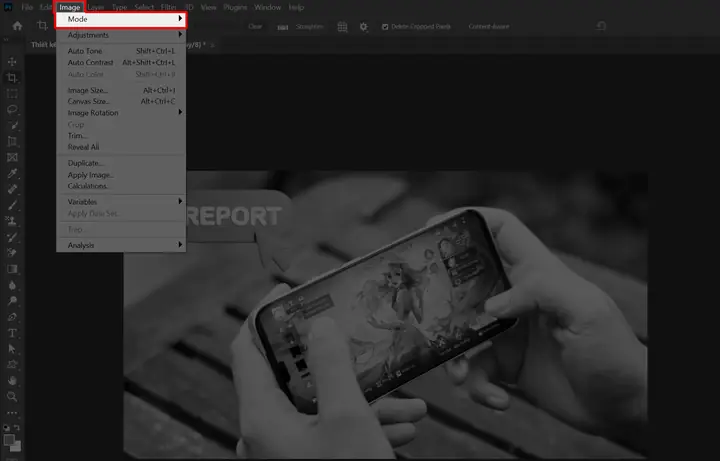Select the Rectangular Marquee tool

point(12,94)
